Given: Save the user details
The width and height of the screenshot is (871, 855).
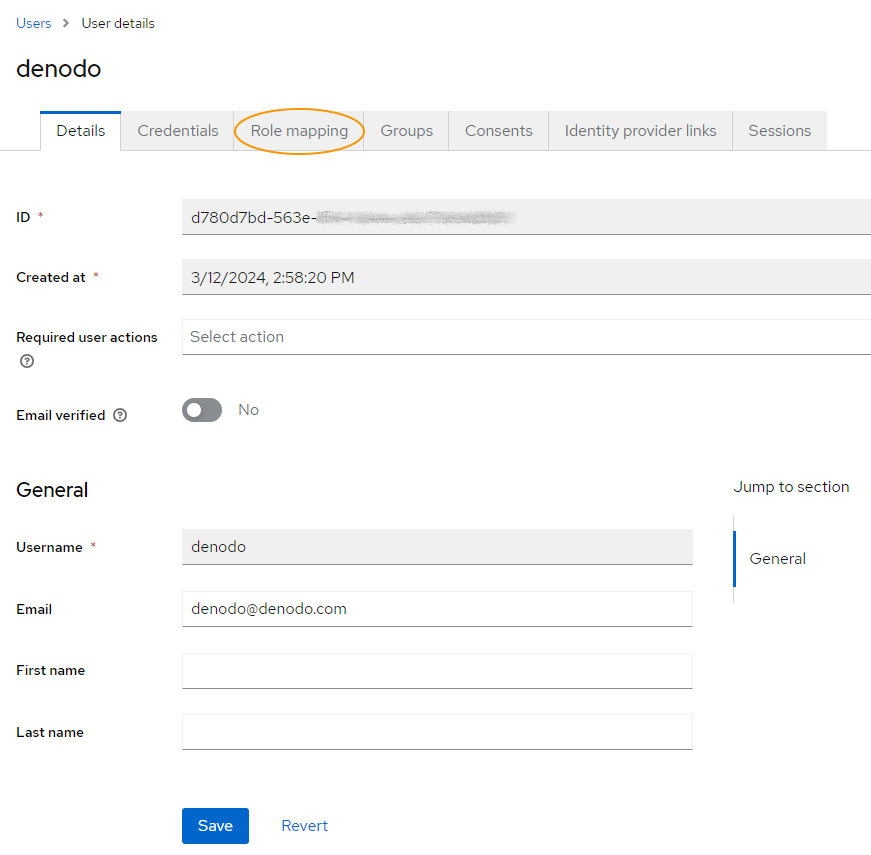Looking at the screenshot, I should [x=215, y=826].
